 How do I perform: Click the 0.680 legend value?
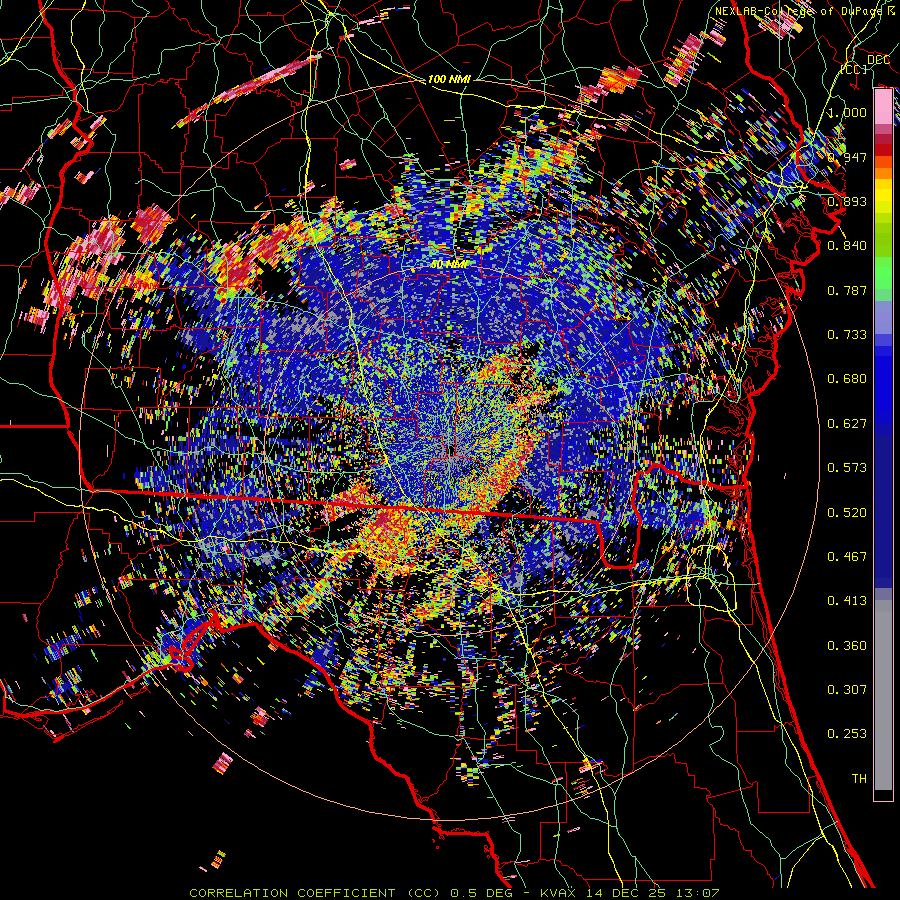847,379
